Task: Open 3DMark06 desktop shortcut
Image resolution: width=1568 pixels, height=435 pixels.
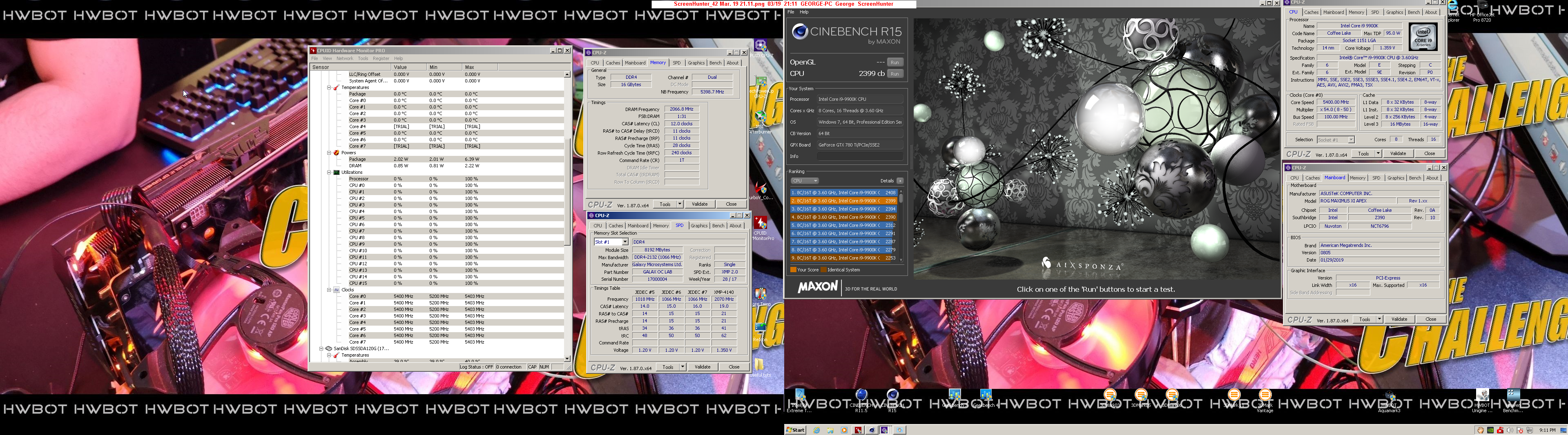Action: click(1172, 399)
